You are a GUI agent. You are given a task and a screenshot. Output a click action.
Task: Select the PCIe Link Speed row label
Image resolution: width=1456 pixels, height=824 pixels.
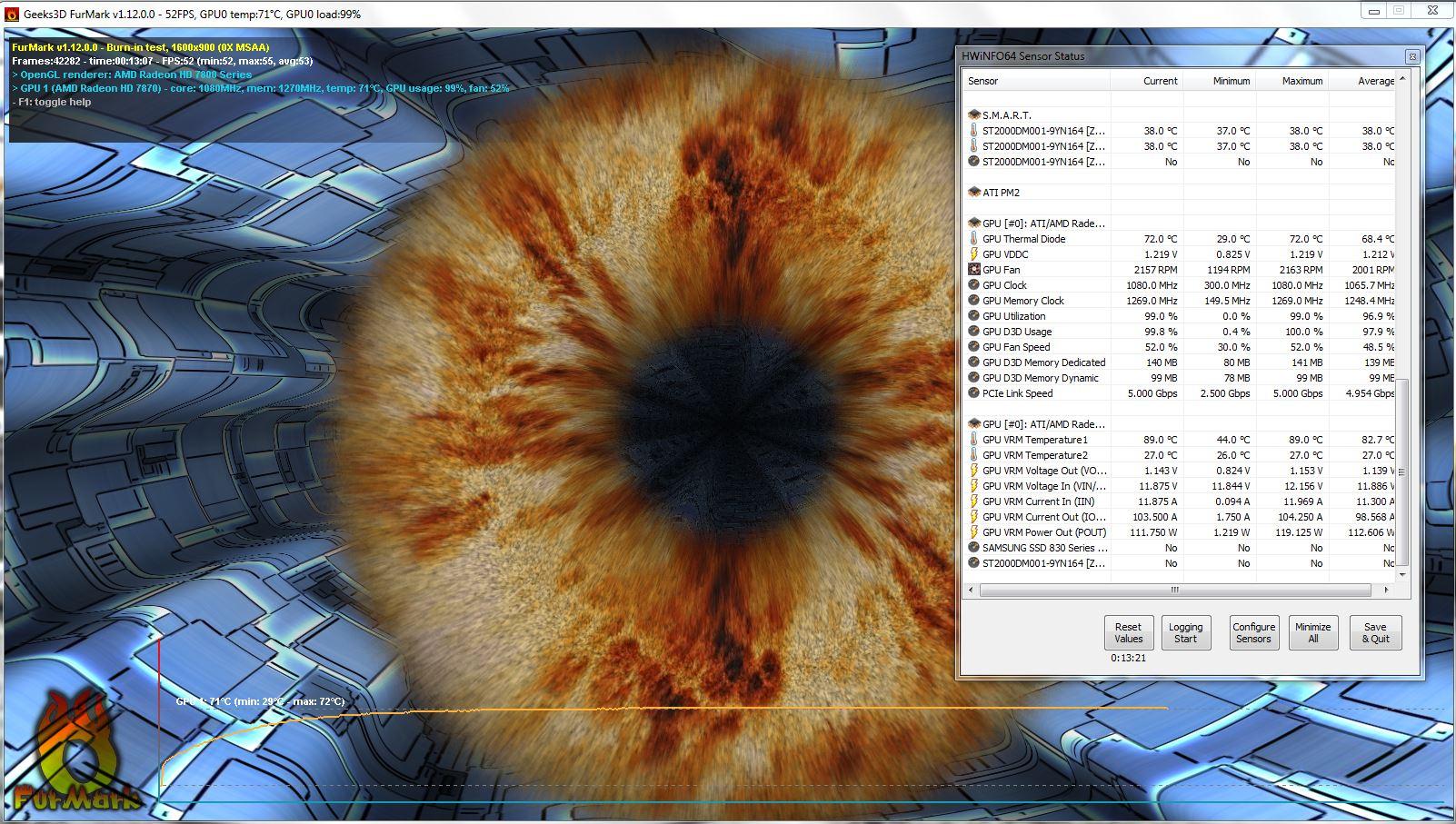pyautogui.click(x=1017, y=393)
